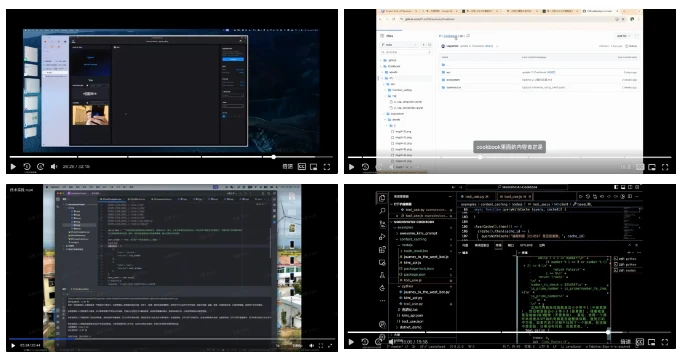Toggle captions on the top-left video

click(301, 167)
